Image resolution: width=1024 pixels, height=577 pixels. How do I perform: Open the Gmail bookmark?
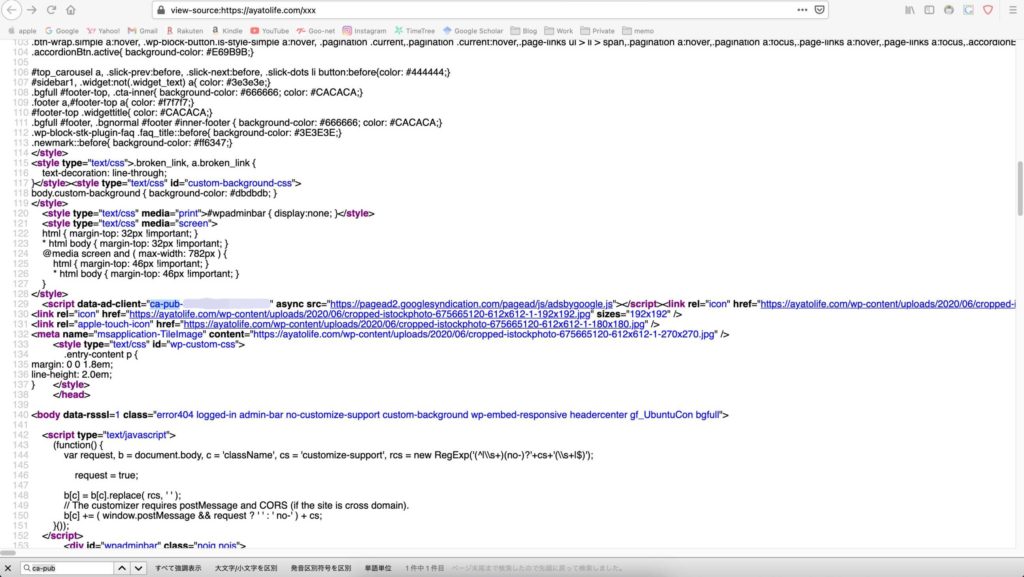click(142, 31)
